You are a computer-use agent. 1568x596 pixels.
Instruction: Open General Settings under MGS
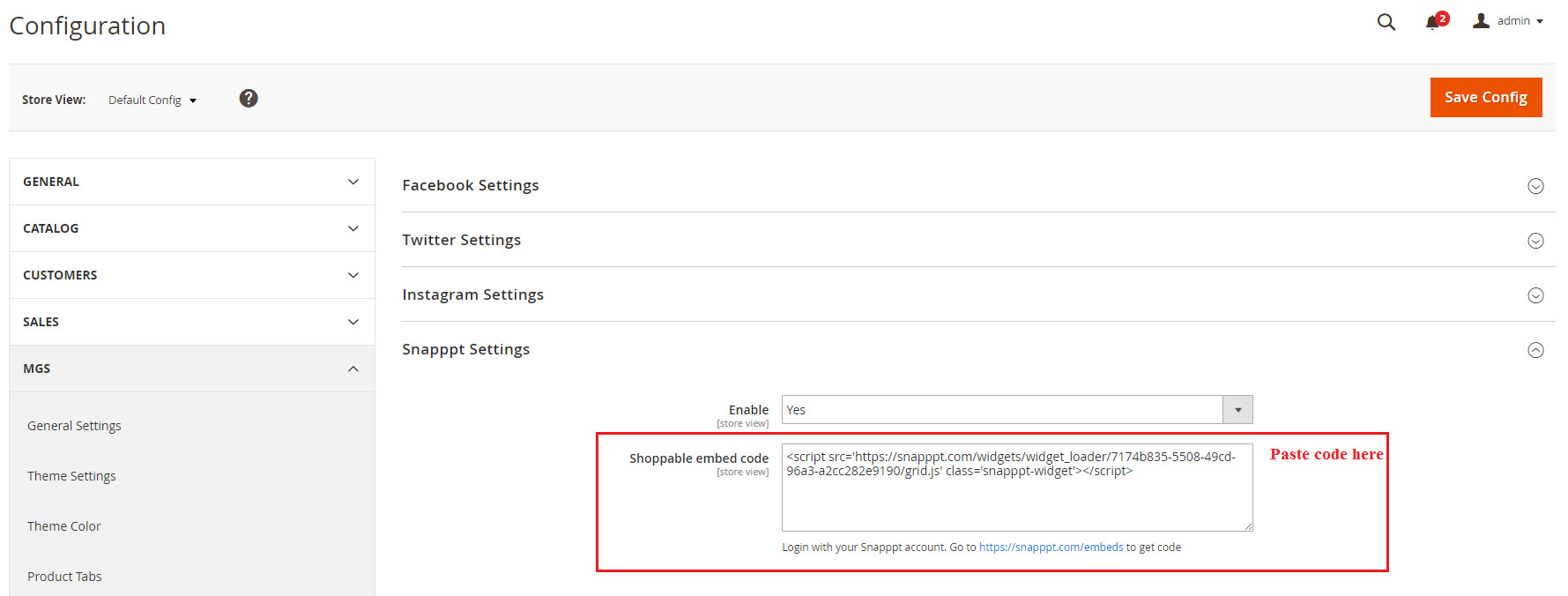point(74,426)
